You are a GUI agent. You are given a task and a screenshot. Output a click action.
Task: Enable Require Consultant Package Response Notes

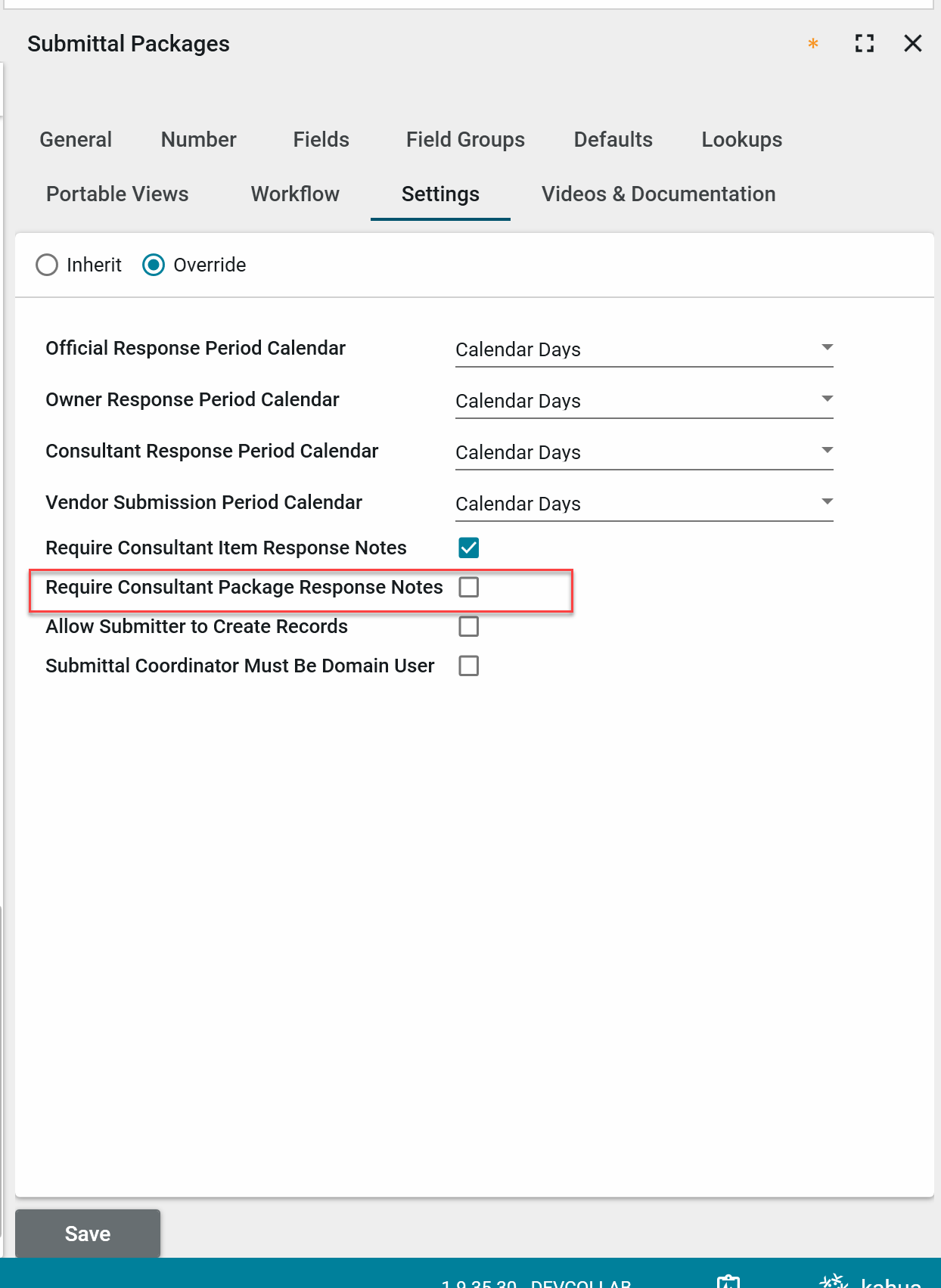tap(469, 587)
